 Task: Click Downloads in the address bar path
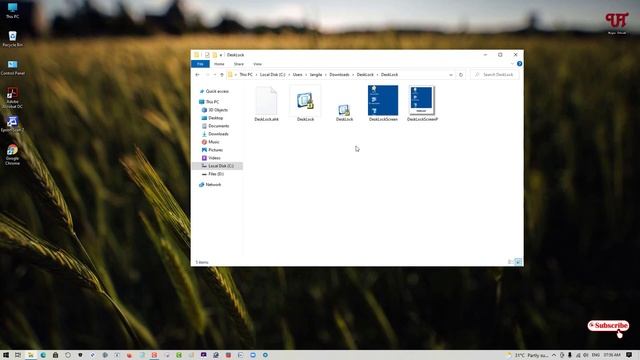339,75
